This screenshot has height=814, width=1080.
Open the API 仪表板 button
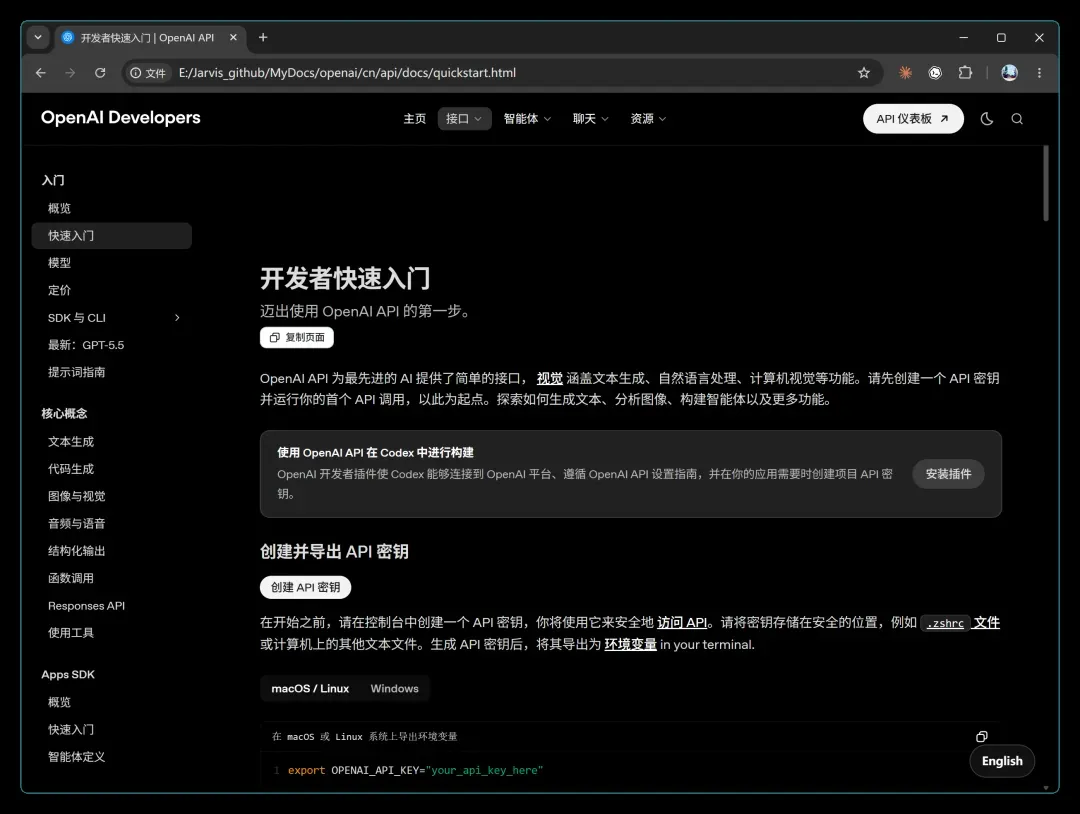click(913, 119)
